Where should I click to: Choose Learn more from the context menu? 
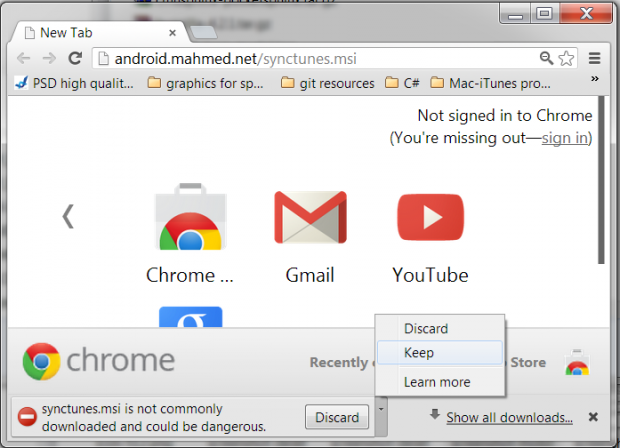(440, 382)
